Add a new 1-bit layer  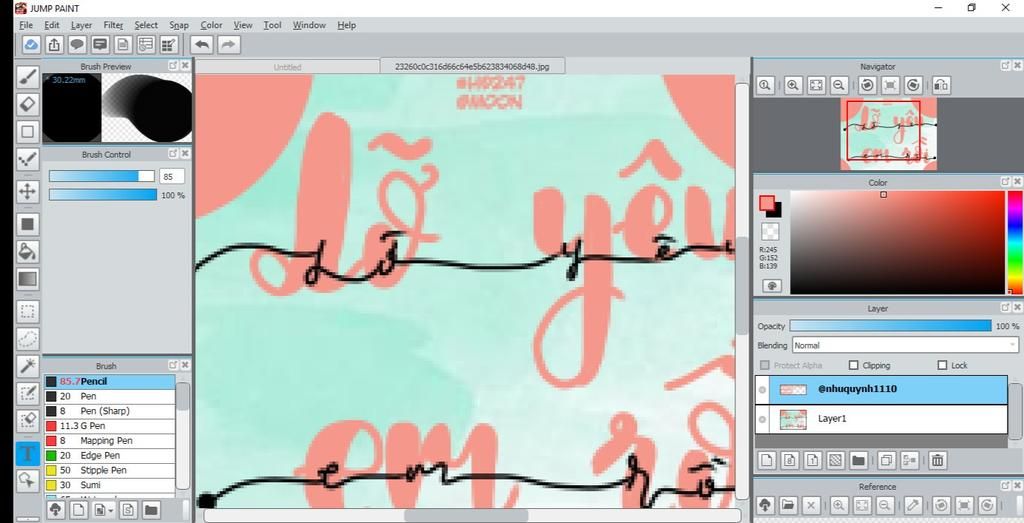tap(812, 460)
